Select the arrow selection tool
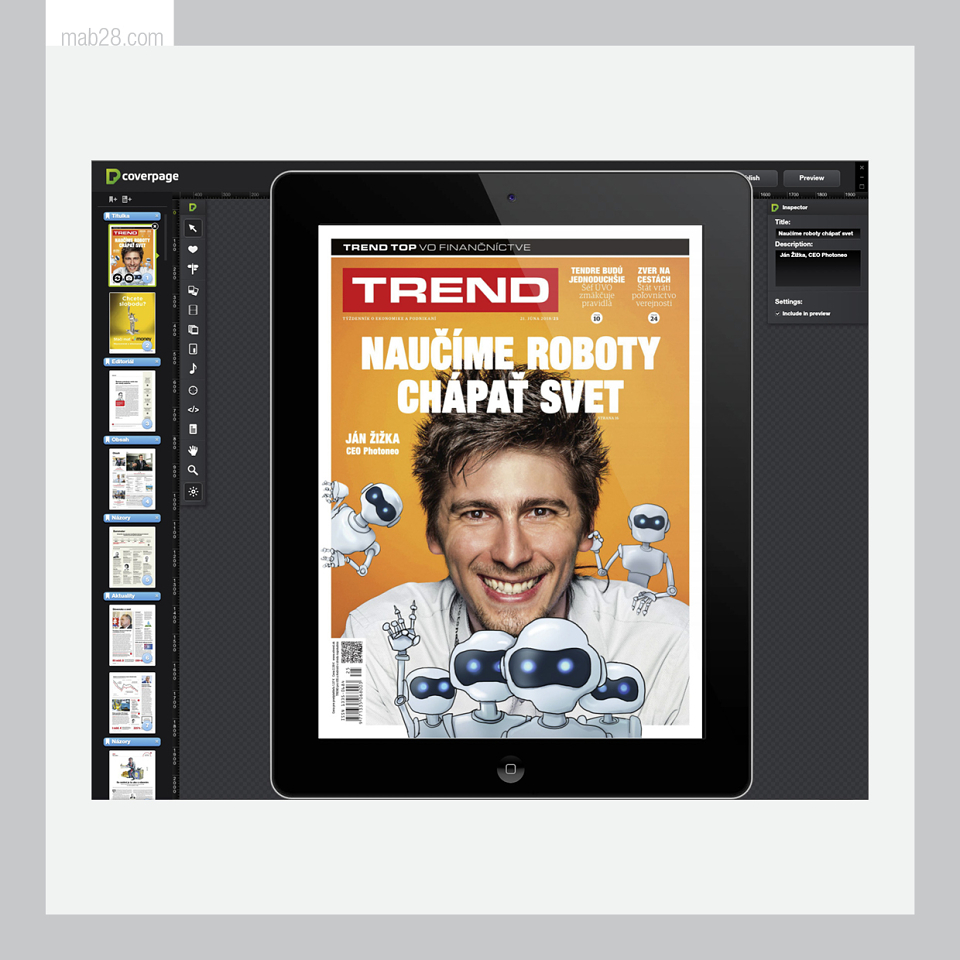 (193, 228)
